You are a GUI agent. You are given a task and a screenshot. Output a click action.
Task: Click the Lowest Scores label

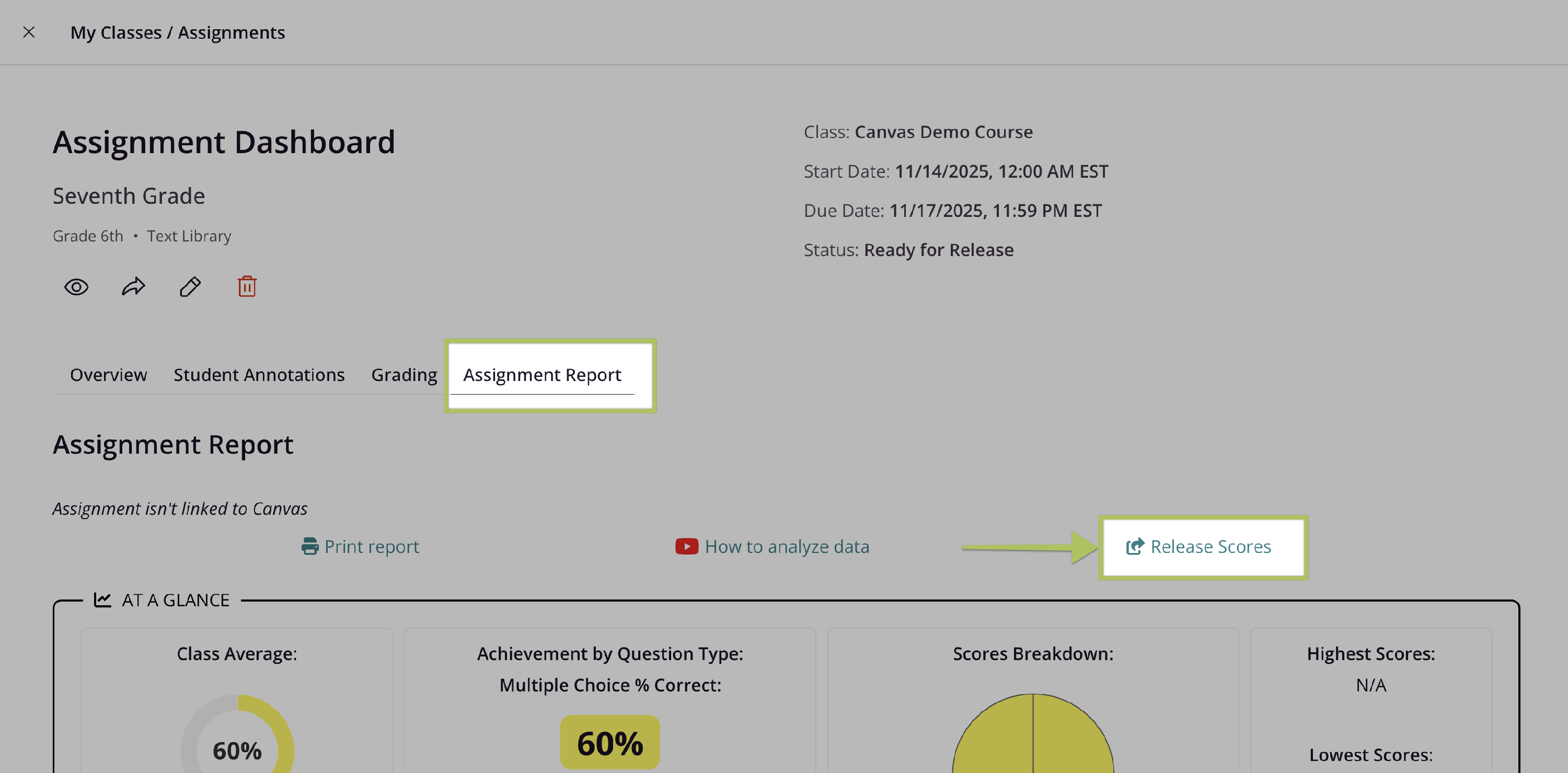tap(1371, 754)
